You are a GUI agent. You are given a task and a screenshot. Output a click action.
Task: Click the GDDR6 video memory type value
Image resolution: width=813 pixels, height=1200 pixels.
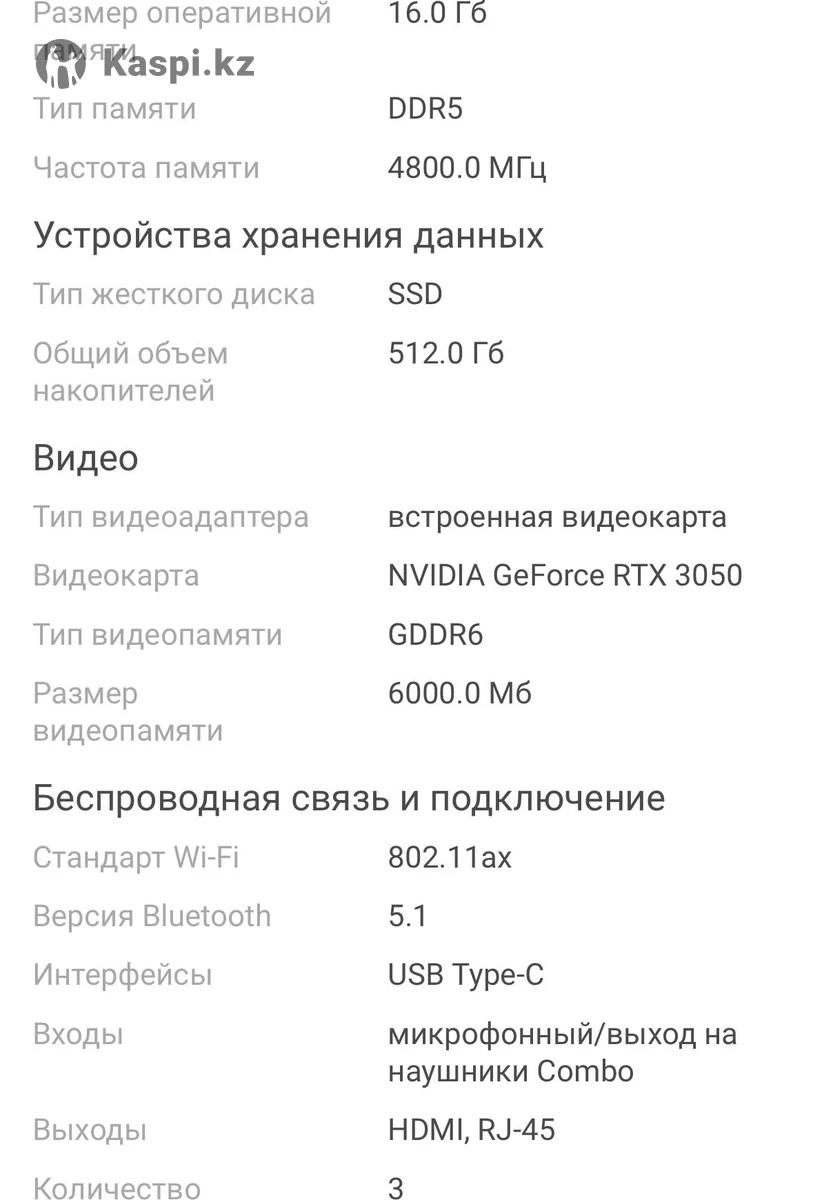[x=435, y=635]
